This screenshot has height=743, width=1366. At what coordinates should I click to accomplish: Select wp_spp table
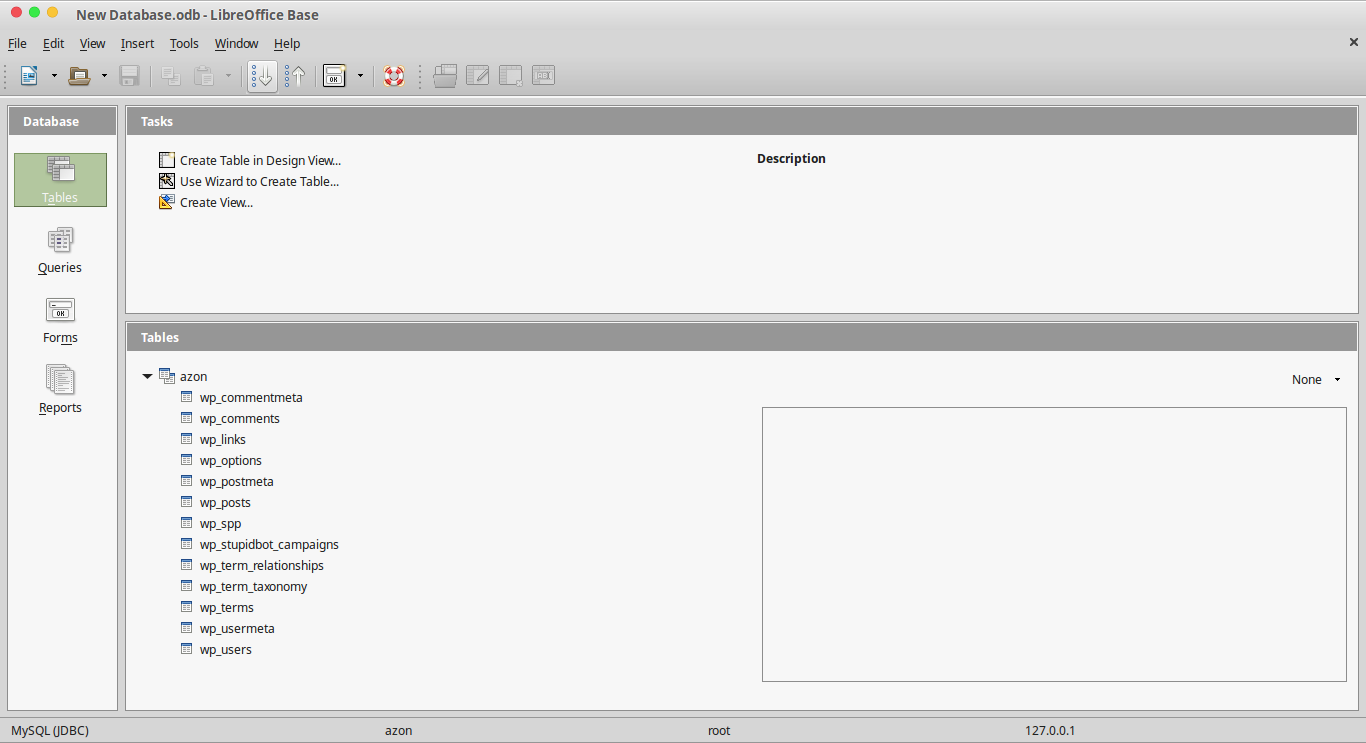point(220,524)
